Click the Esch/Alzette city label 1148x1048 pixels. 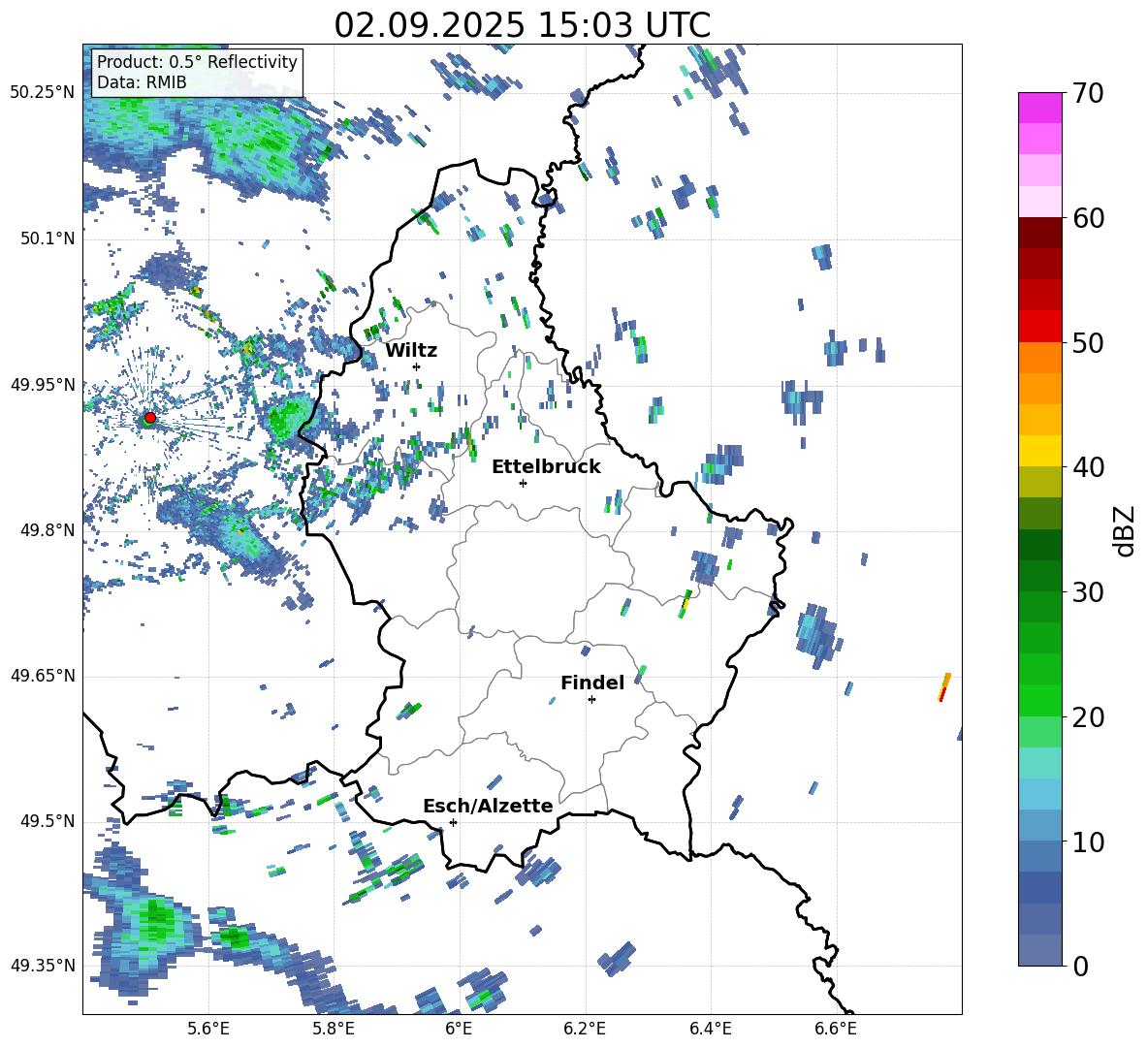(489, 806)
